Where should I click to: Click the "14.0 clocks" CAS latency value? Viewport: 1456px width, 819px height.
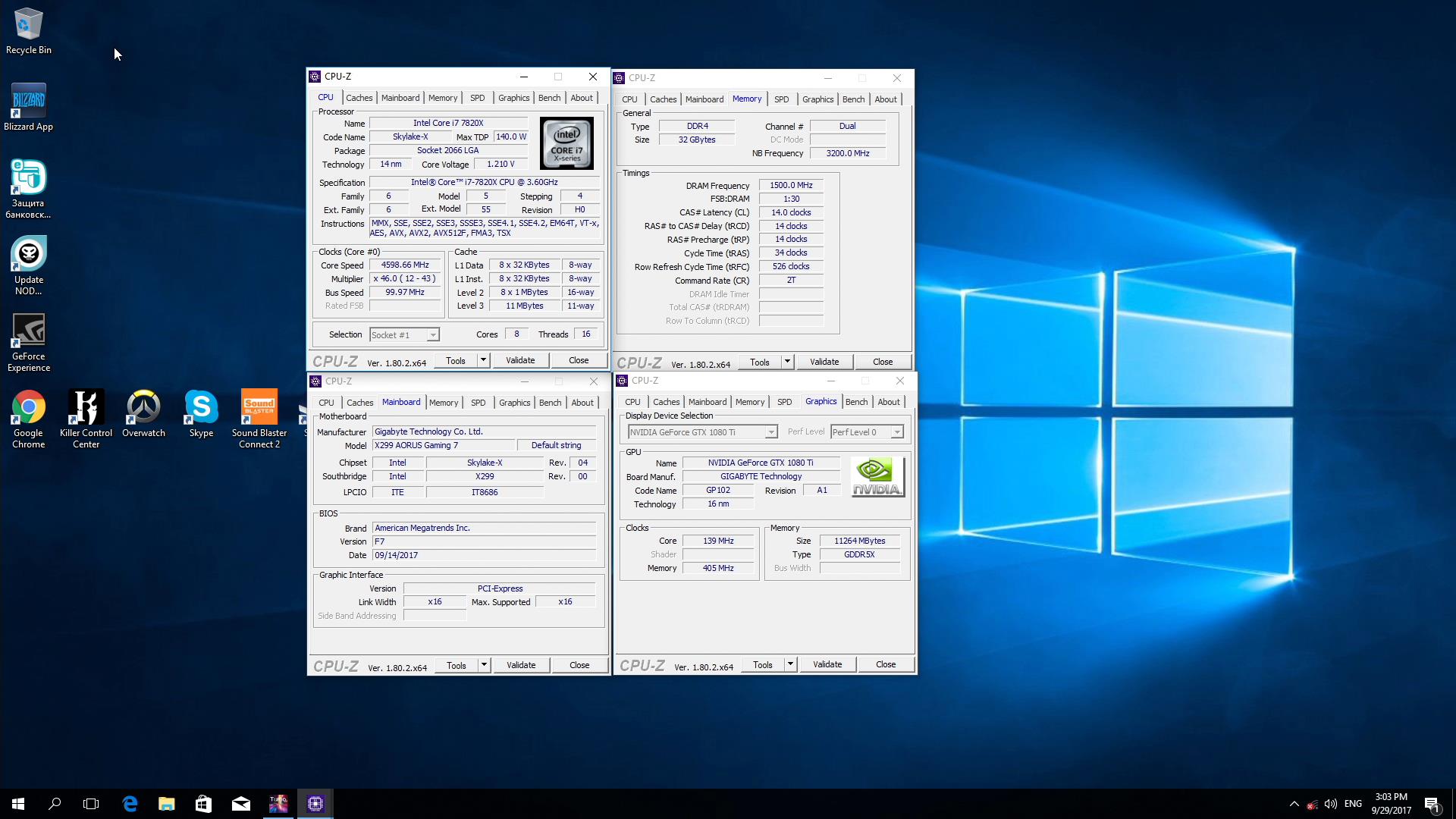[791, 213]
